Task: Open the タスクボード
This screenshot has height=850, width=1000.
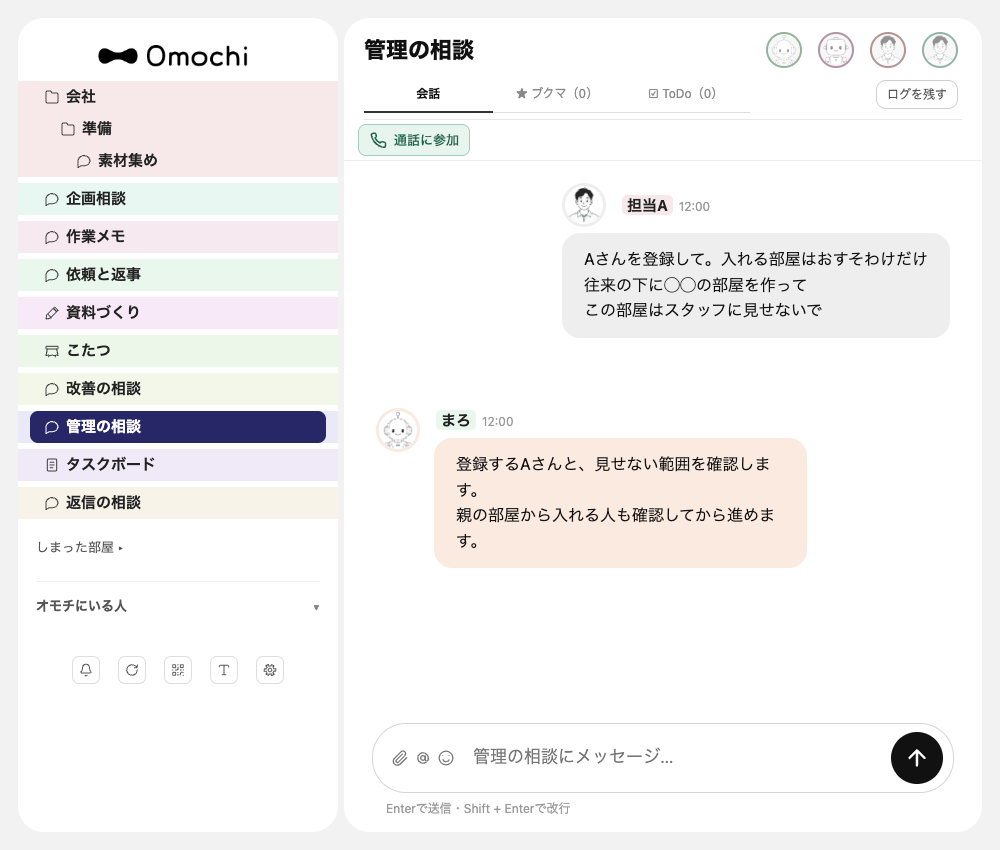Action: tap(178, 465)
